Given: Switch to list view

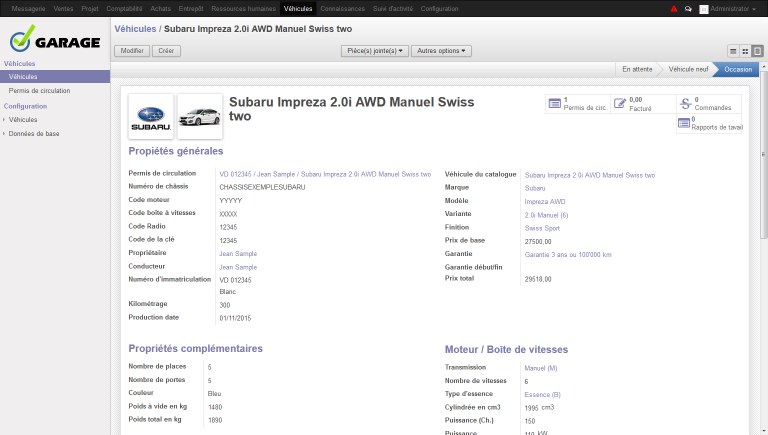Looking at the screenshot, I should 733,50.
